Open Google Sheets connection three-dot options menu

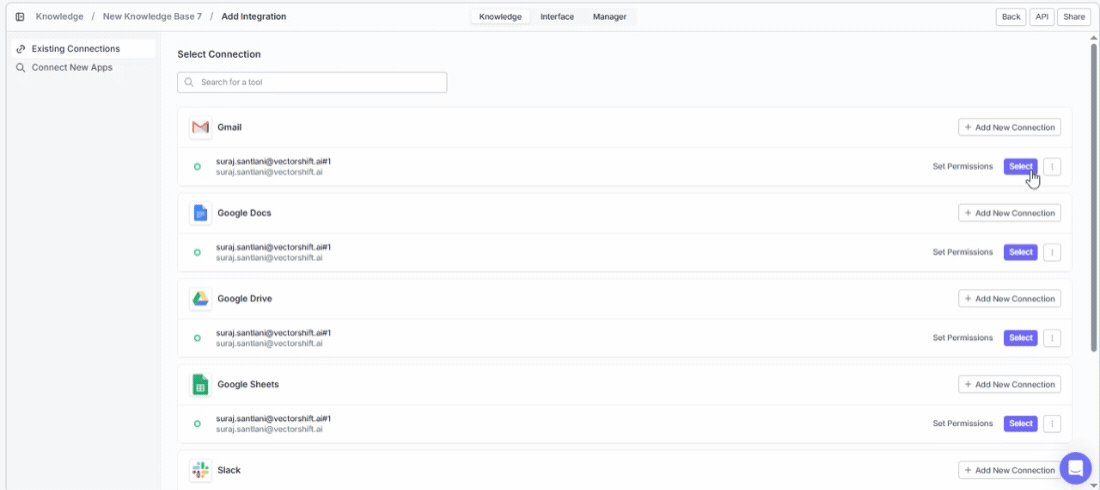click(1052, 423)
